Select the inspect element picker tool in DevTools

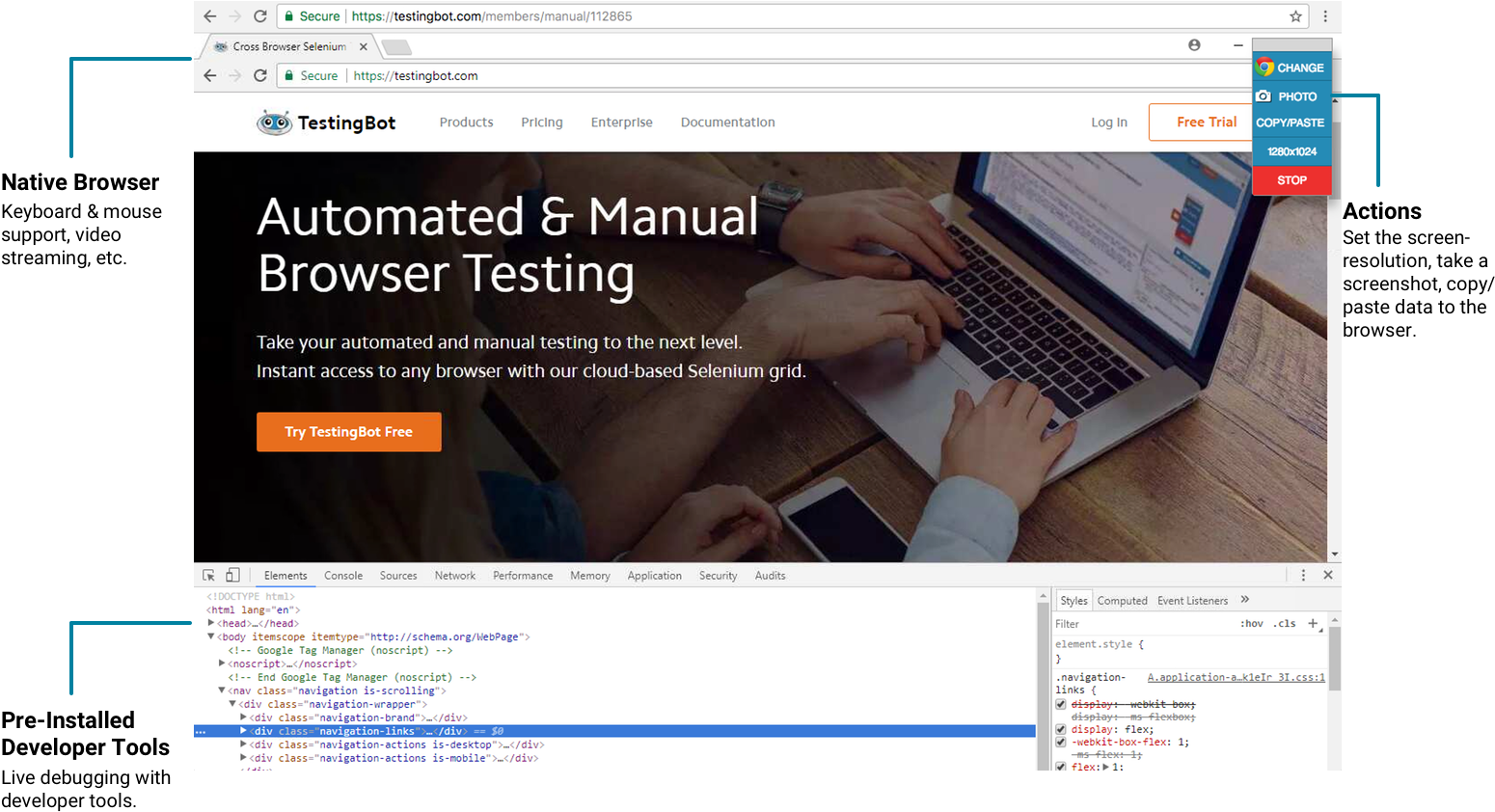(208, 575)
